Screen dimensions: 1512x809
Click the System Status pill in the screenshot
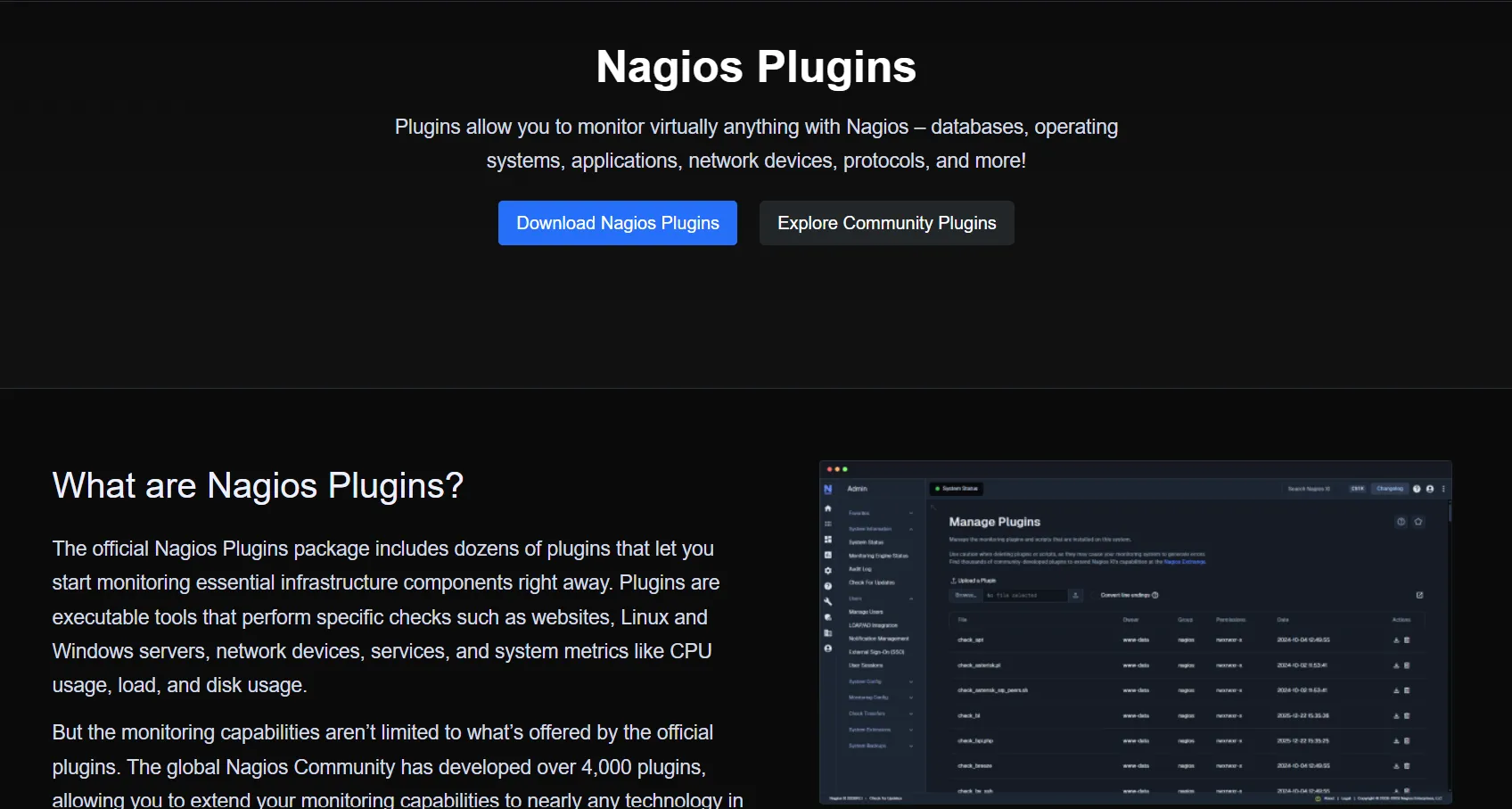tap(956, 489)
